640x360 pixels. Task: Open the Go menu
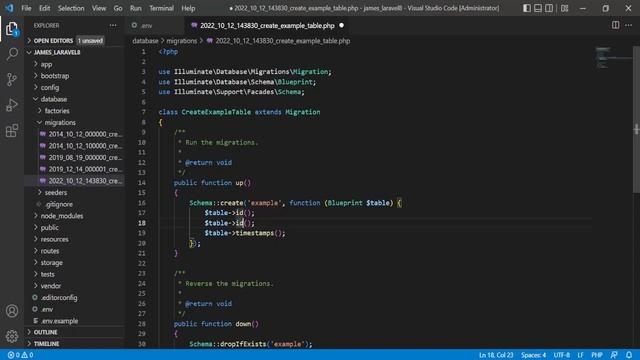click(118, 8)
